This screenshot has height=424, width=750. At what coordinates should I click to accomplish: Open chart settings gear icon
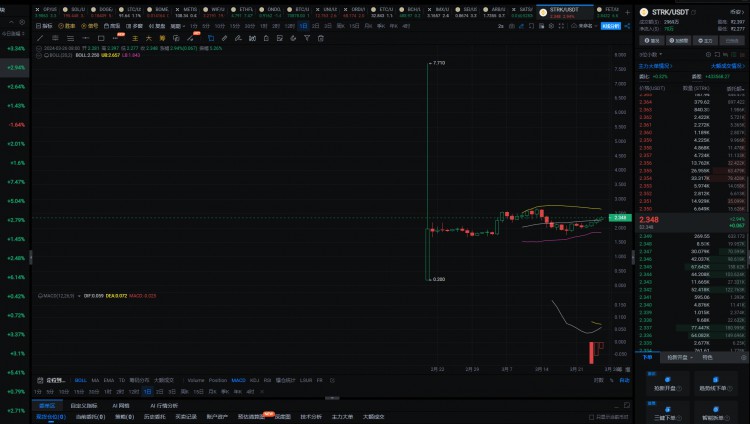551,26
